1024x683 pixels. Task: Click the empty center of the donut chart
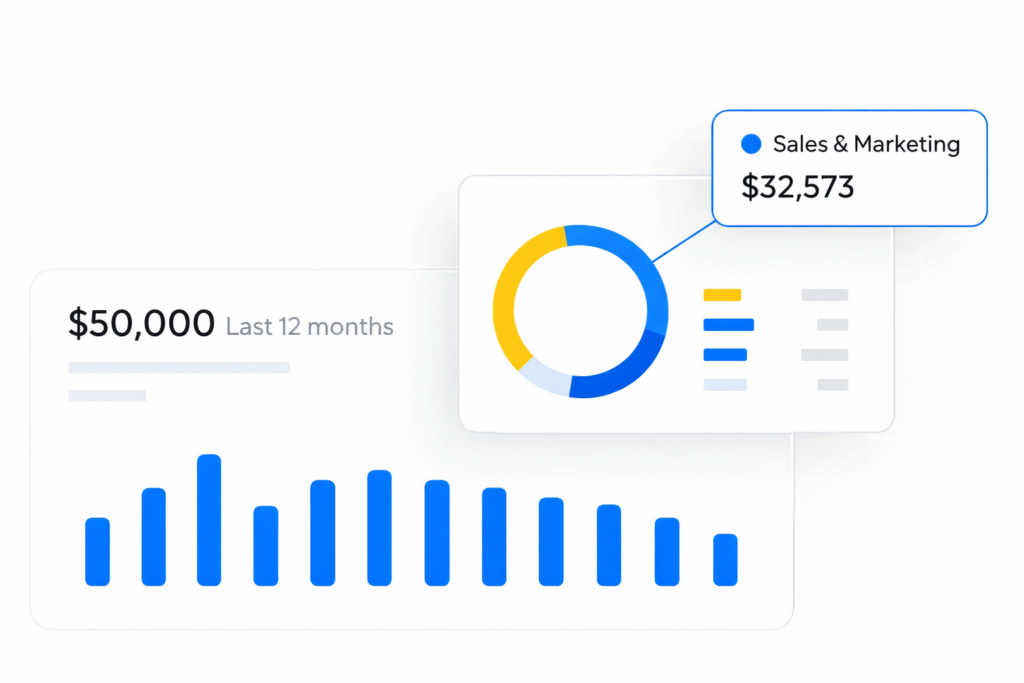[x=580, y=311]
